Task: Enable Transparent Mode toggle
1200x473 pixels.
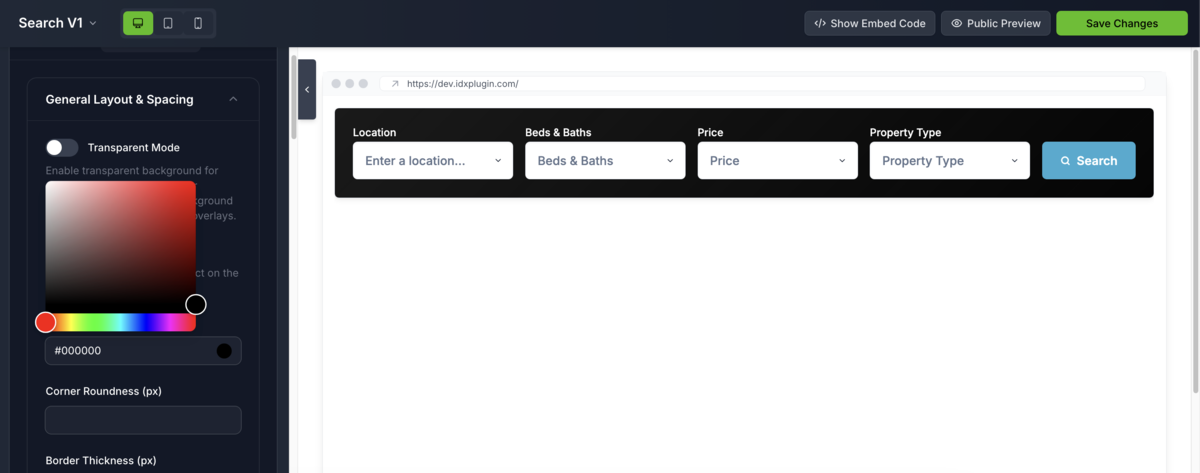Action: click(62, 147)
